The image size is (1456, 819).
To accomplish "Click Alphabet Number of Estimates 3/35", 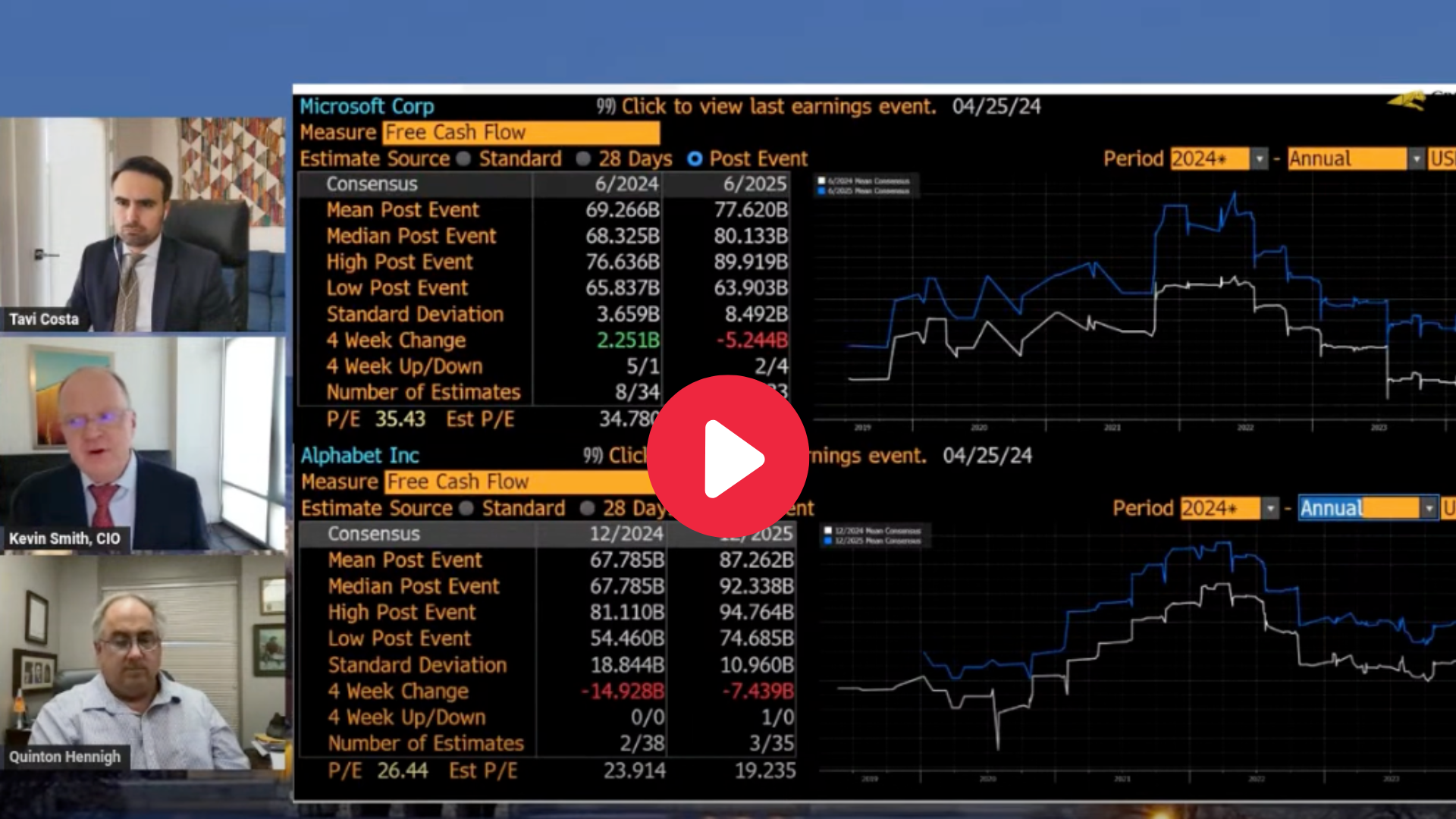I will tap(771, 744).
